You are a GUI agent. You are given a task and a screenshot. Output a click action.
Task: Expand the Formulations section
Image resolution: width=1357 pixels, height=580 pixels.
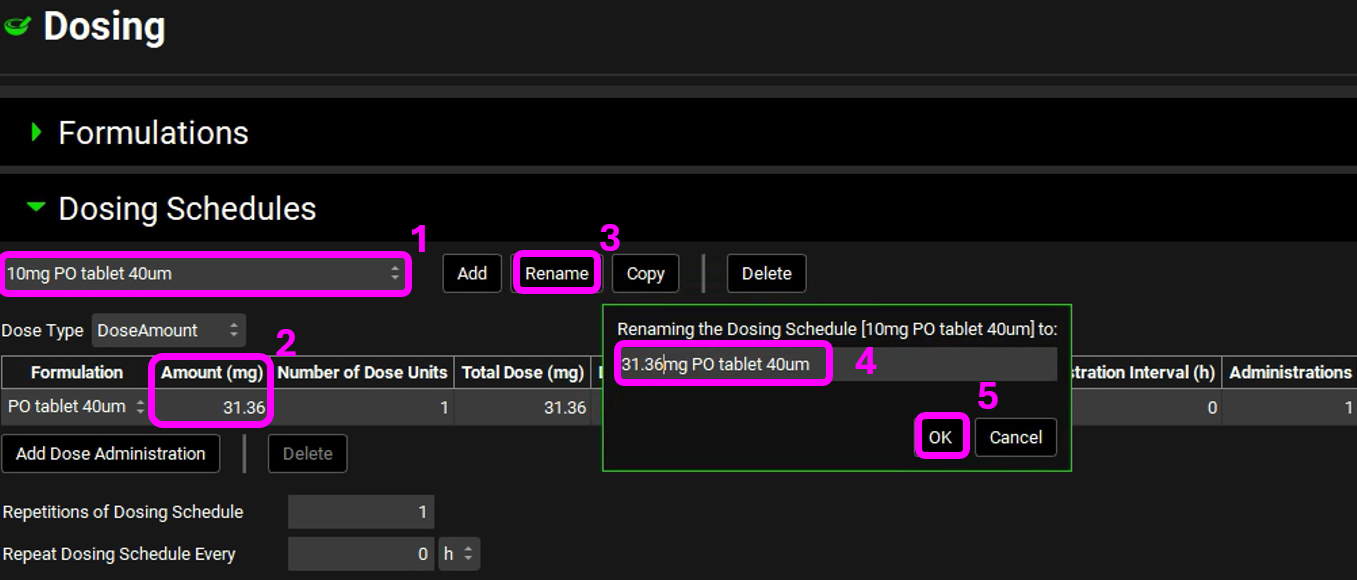pos(37,132)
